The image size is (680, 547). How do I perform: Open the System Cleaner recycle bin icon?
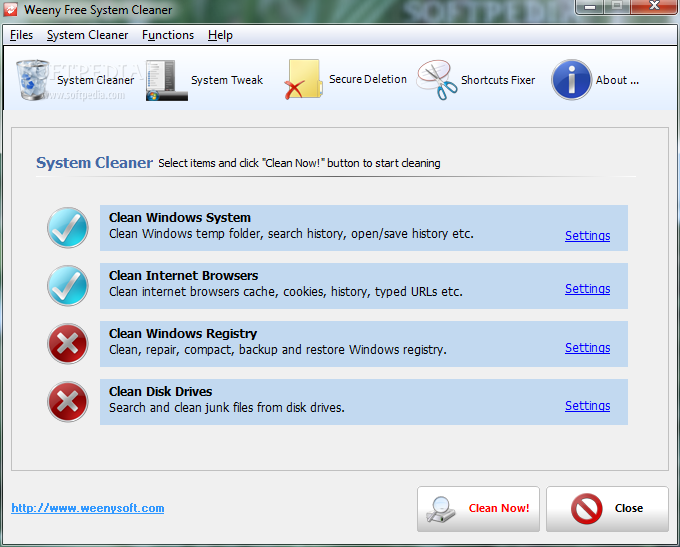pyautogui.click(x=33, y=80)
